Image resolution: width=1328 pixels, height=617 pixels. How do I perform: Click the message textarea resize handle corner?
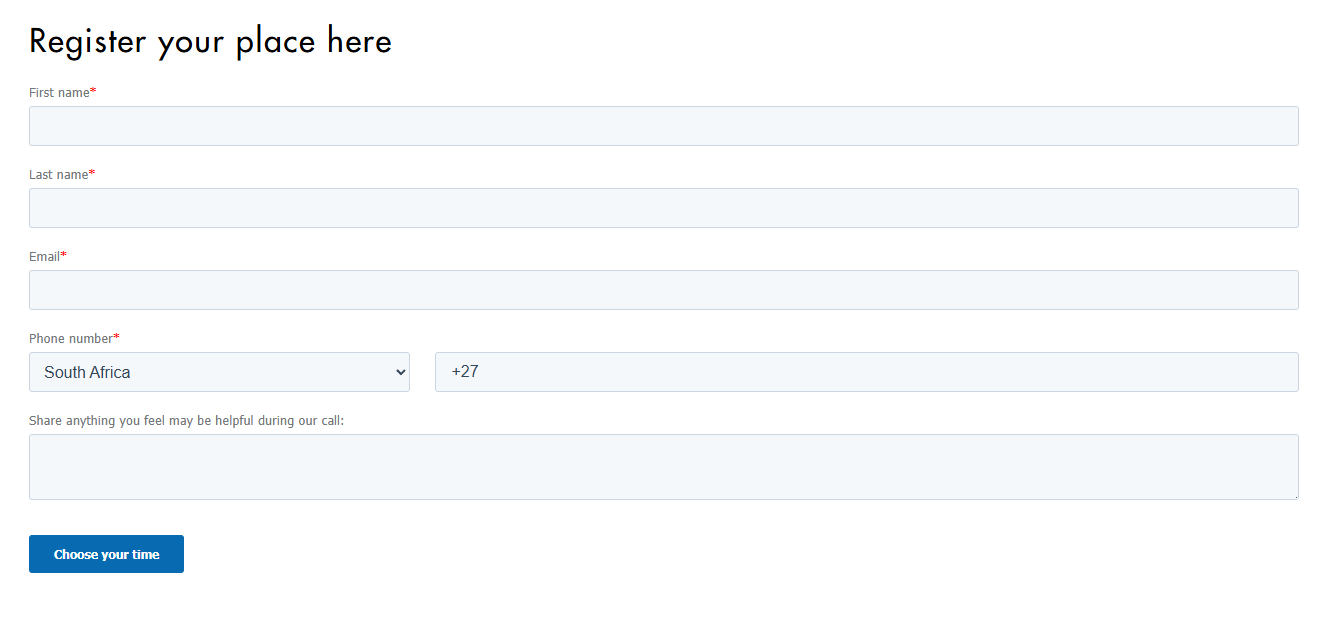(x=1294, y=495)
